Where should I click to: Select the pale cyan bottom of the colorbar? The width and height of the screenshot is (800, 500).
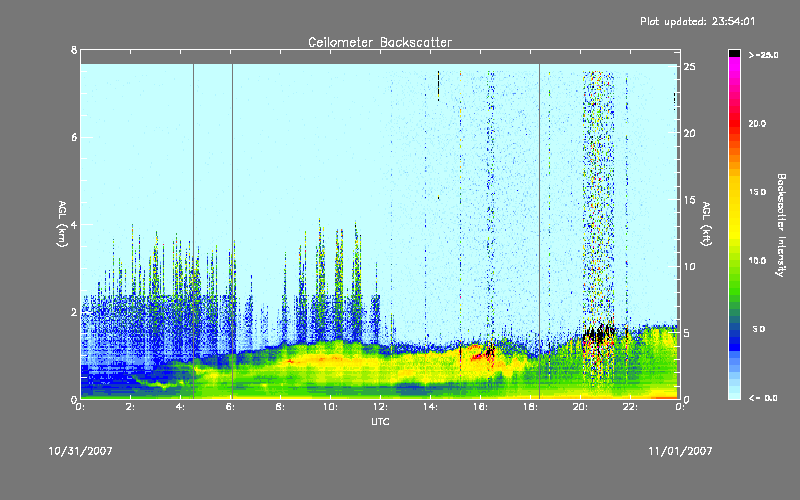click(734, 393)
